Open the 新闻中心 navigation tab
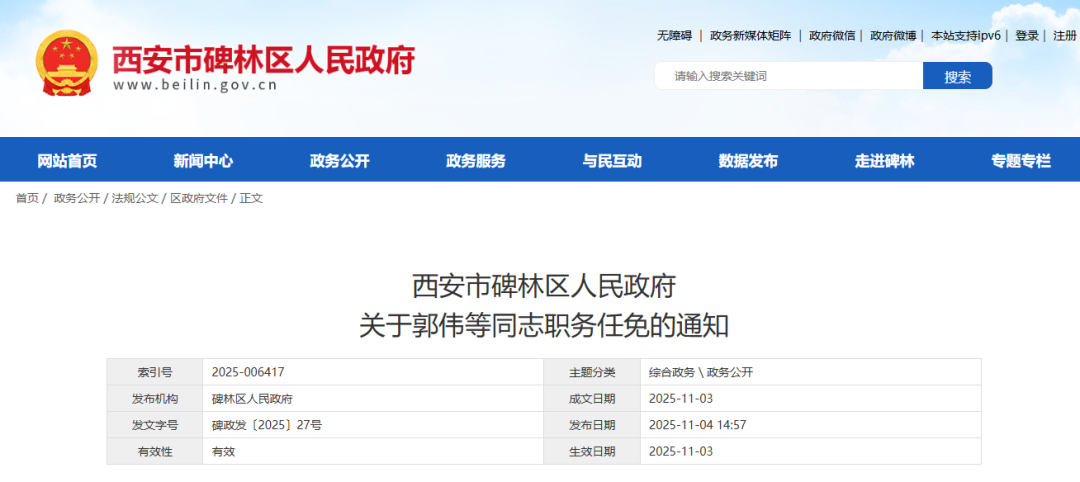 click(203, 160)
